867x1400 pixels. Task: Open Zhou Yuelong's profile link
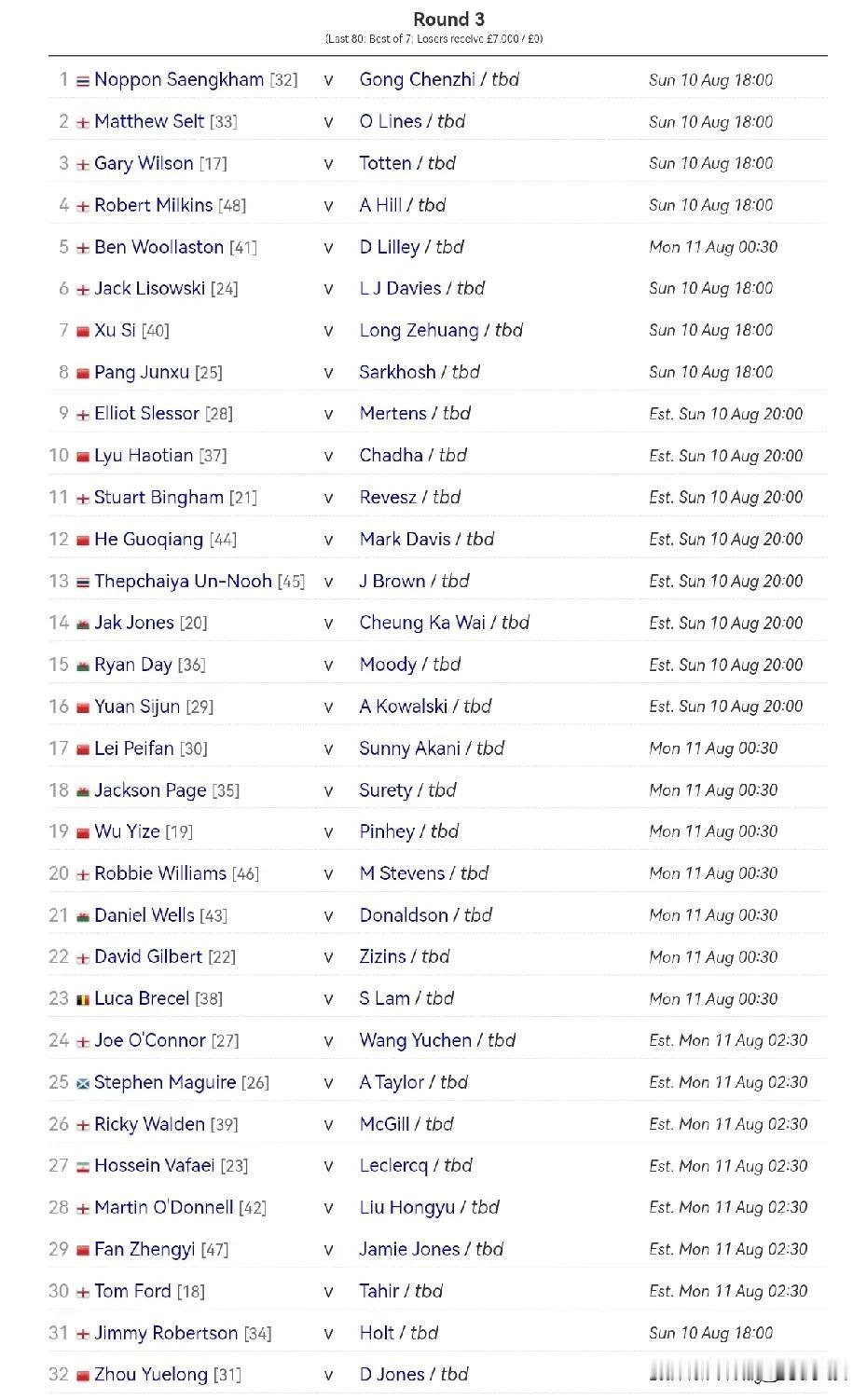(151, 1375)
